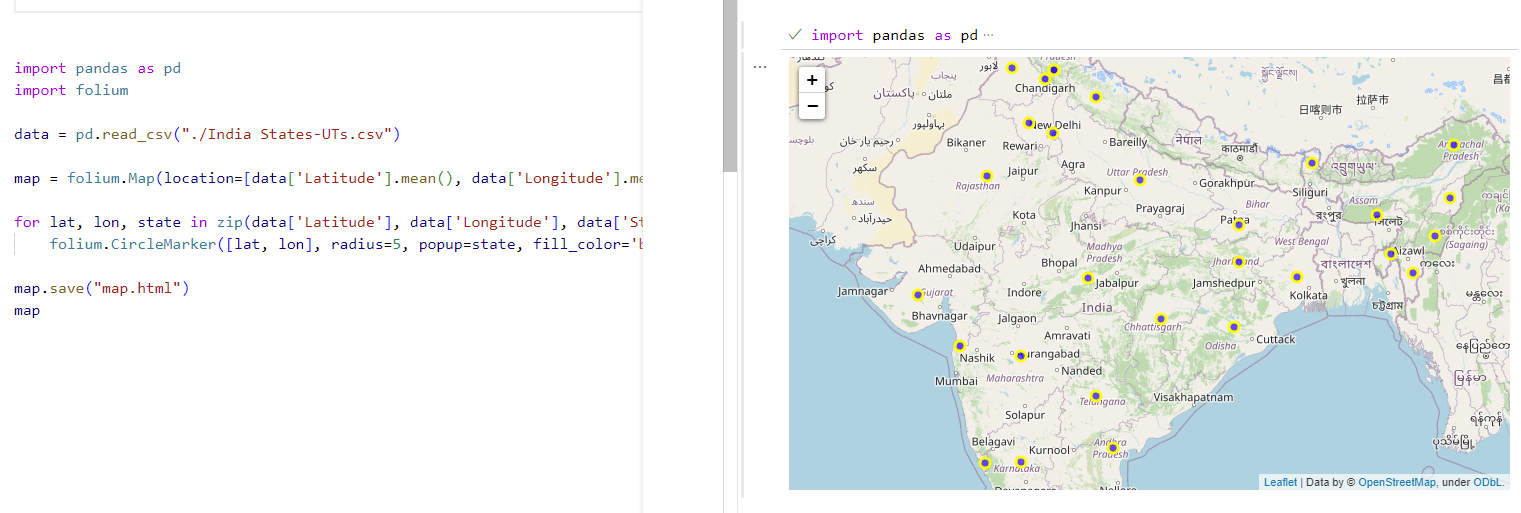
Task: Click the marker above Chhattisgarh label
Action: 1160,320
